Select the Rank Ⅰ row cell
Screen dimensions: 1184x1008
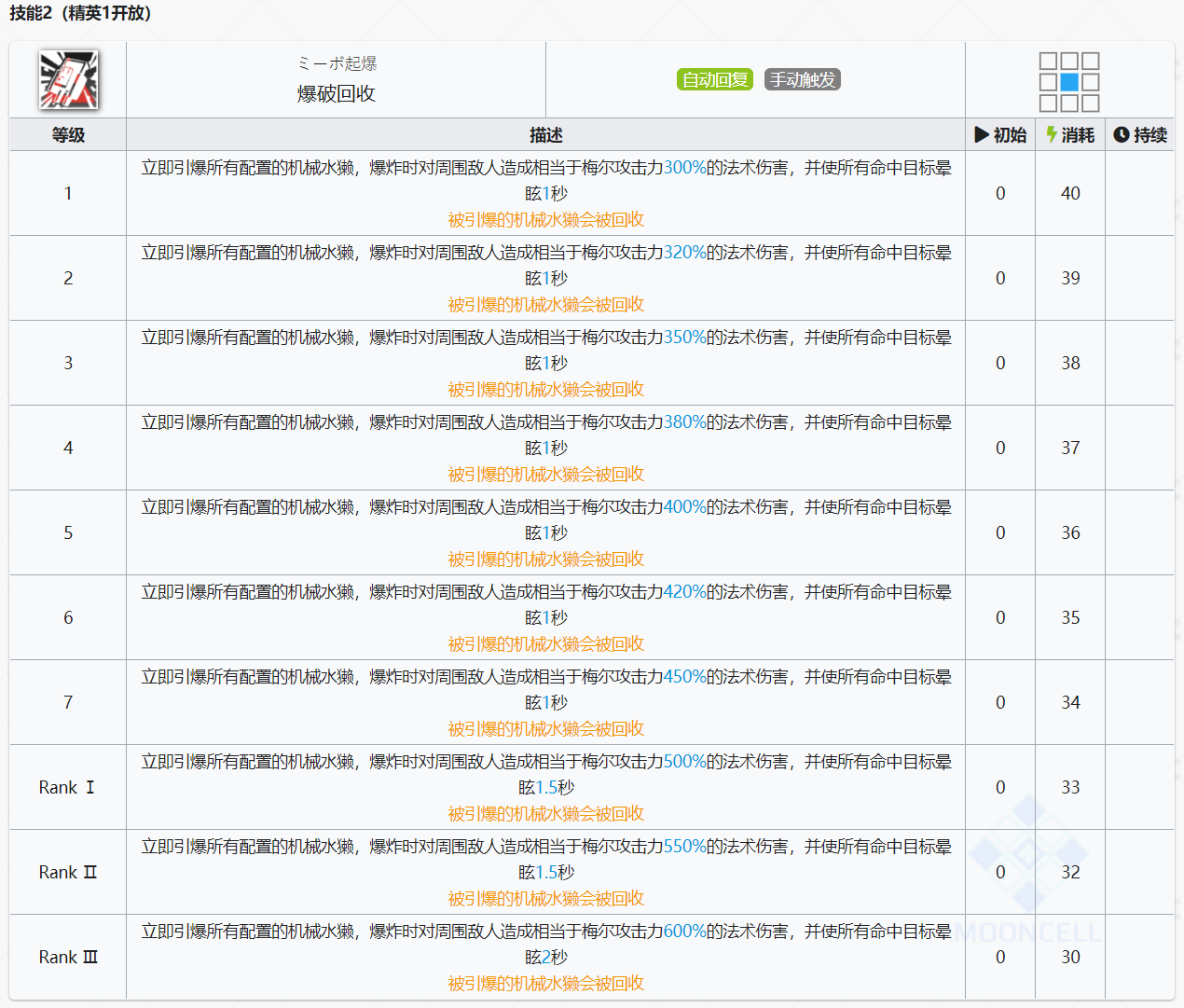(x=68, y=787)
